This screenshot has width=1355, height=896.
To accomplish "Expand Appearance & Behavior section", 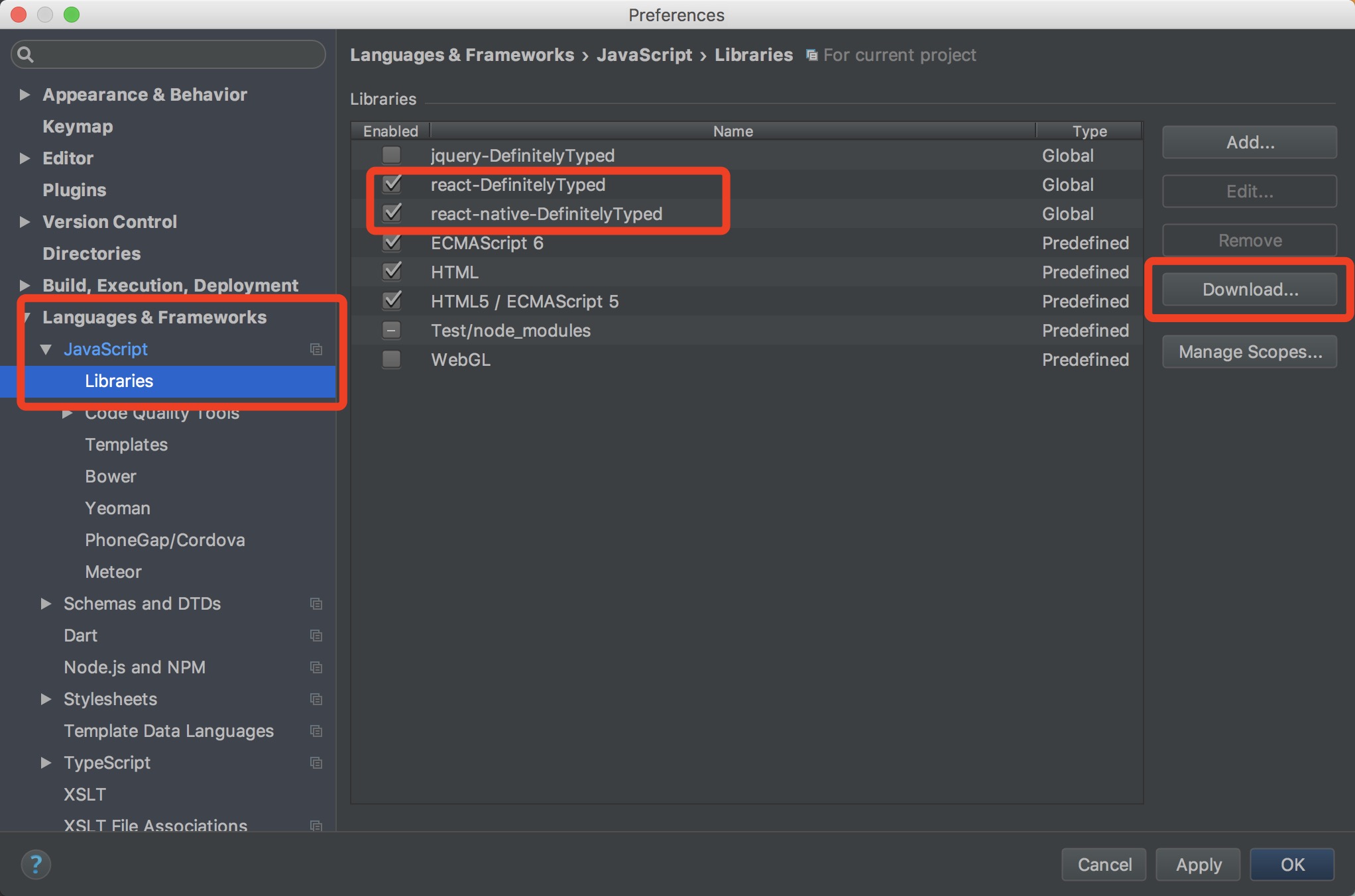I will pos(25,95).
